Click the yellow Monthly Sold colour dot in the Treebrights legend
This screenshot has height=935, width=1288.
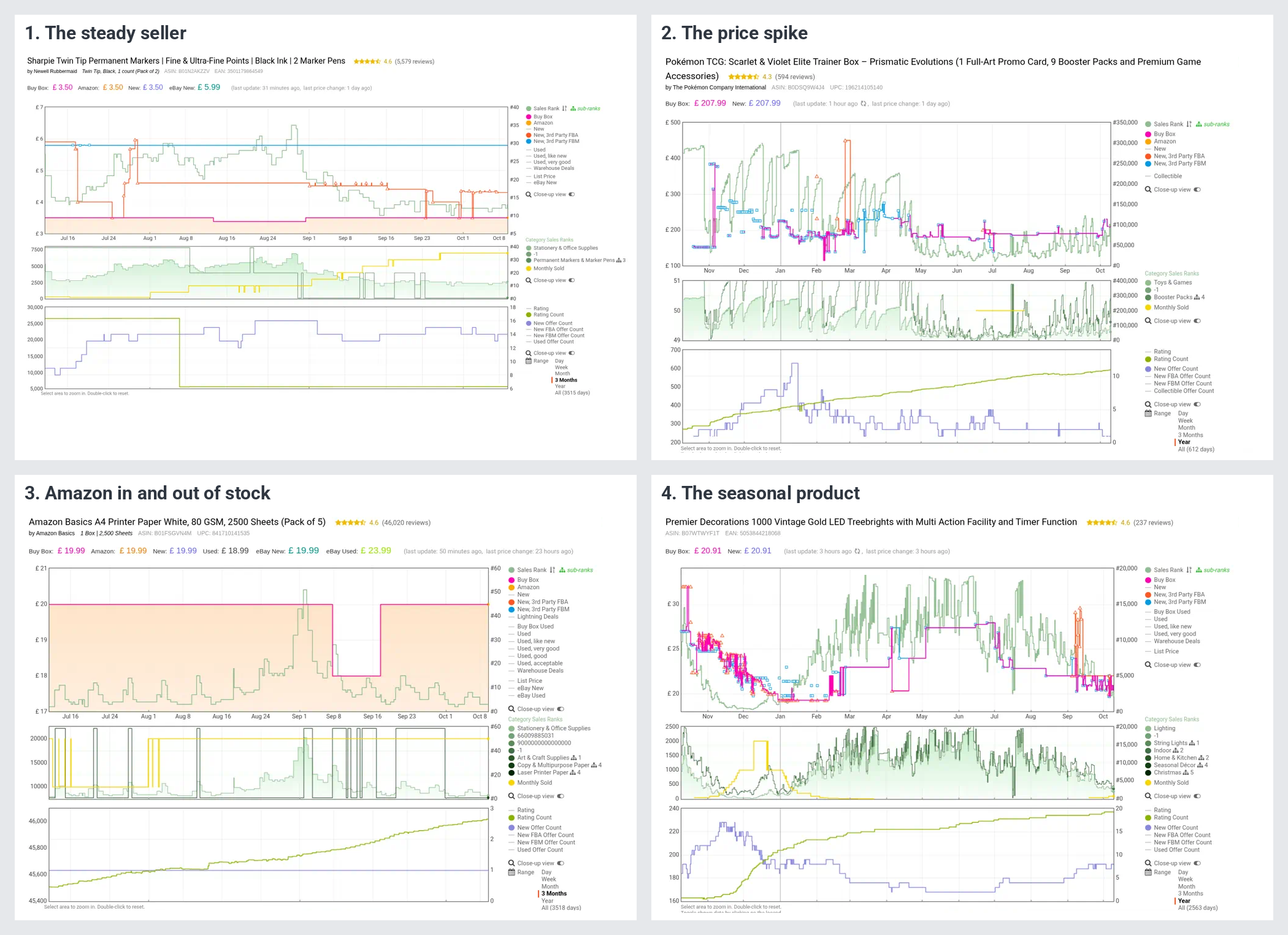[1148, 783]
